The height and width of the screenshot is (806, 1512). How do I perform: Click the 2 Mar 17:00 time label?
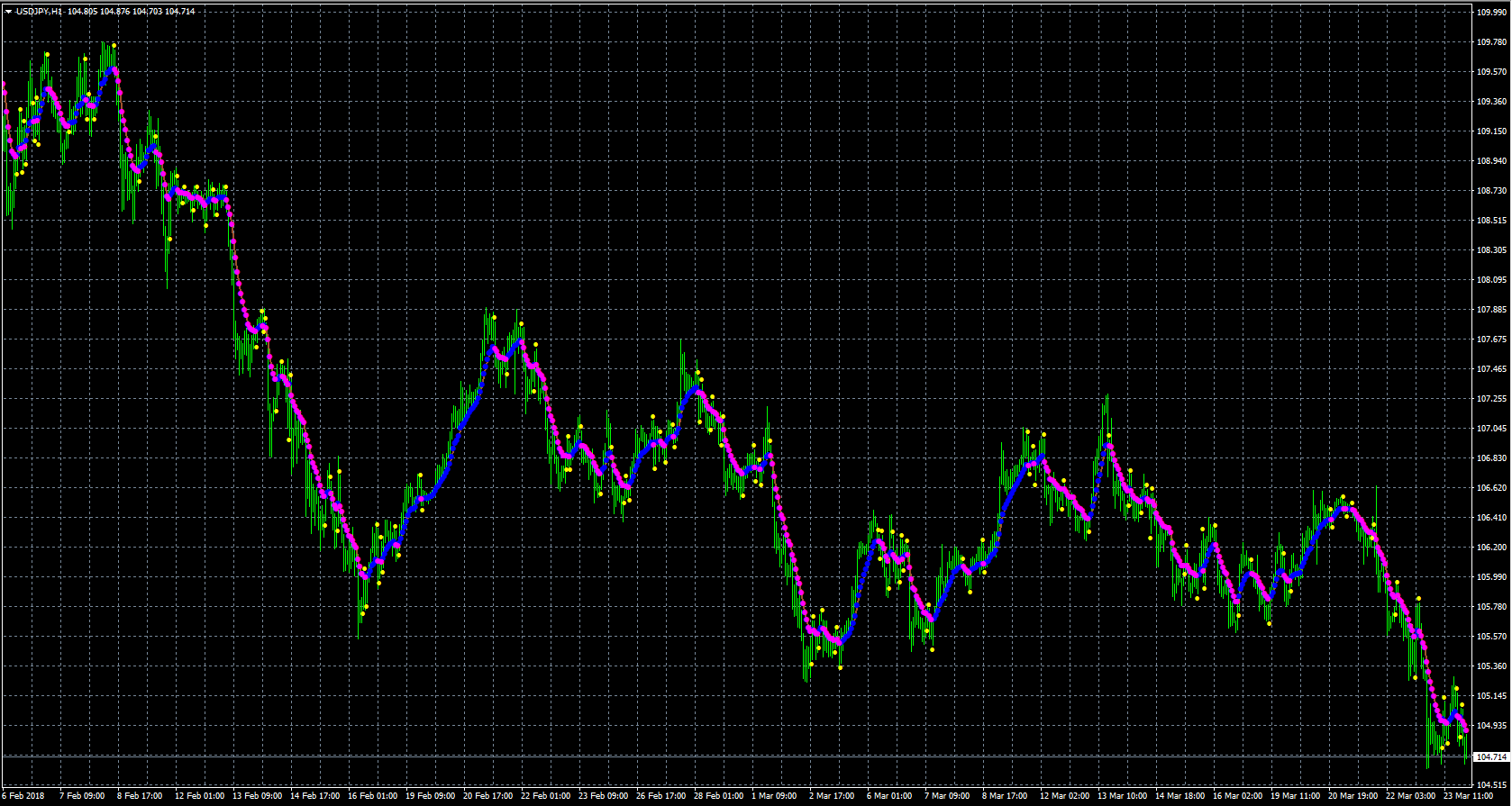831,796
